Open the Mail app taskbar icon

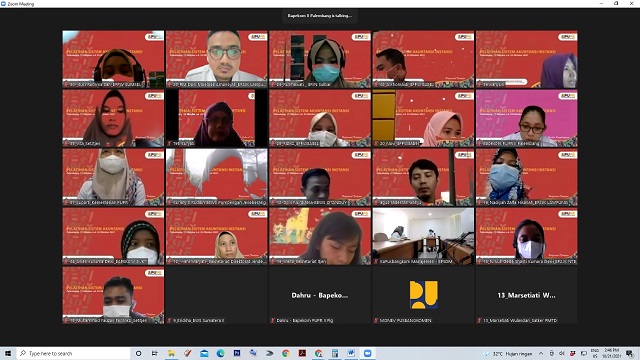(204, 353)
